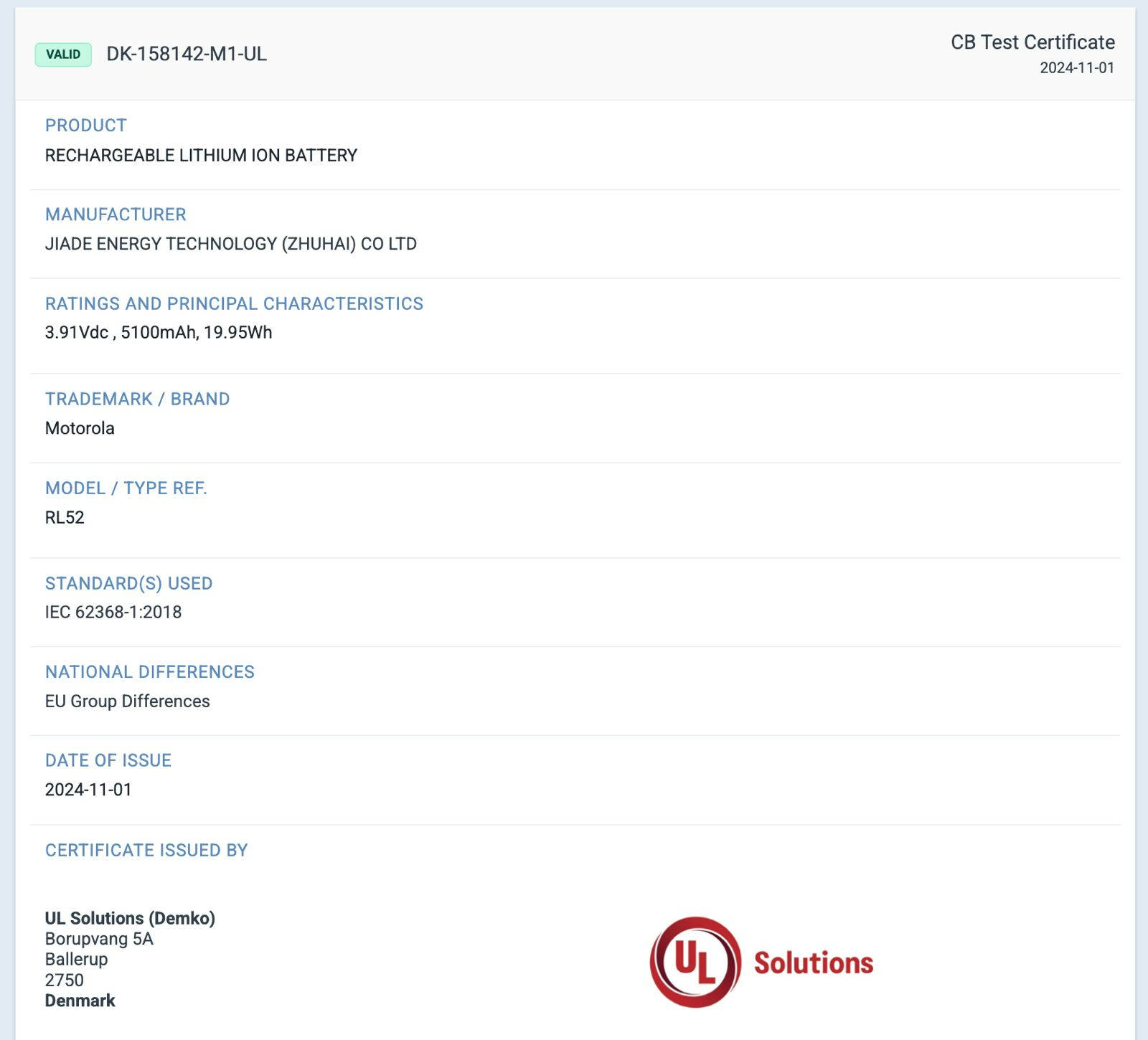Click the circular UL logo emblem

coord(695,962)
